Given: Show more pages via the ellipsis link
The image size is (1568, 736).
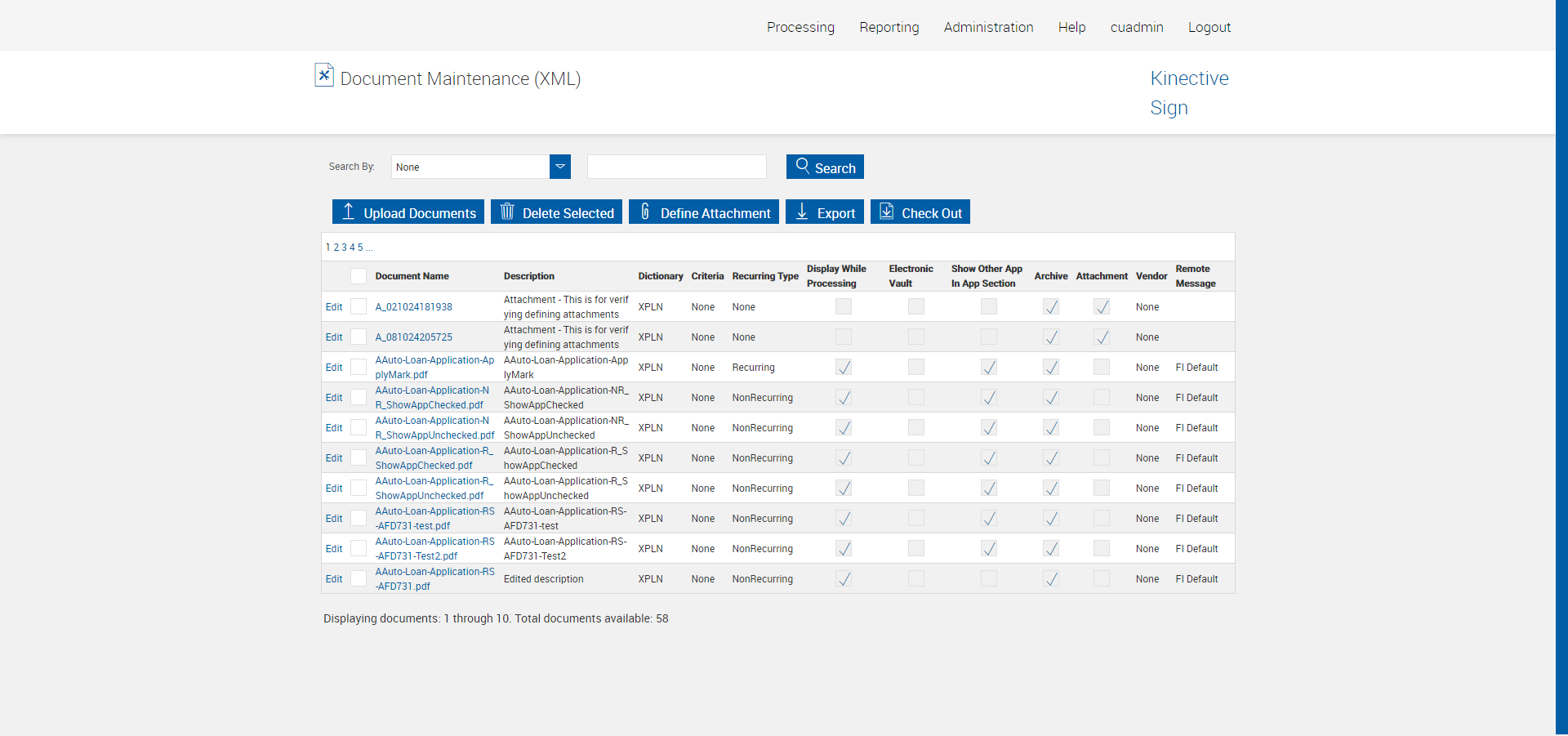Looking at the screenshot, I should click(x=369, y=248).
